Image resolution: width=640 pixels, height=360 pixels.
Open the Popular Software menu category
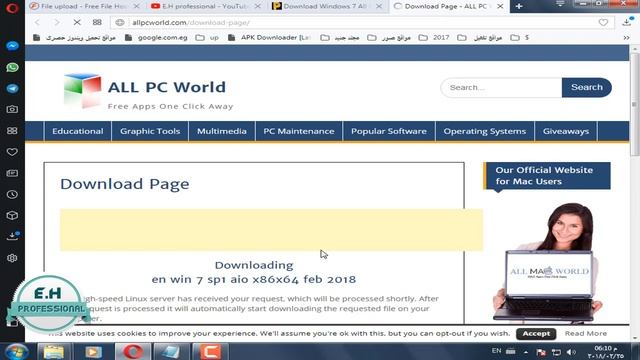(x=389, y=131)
